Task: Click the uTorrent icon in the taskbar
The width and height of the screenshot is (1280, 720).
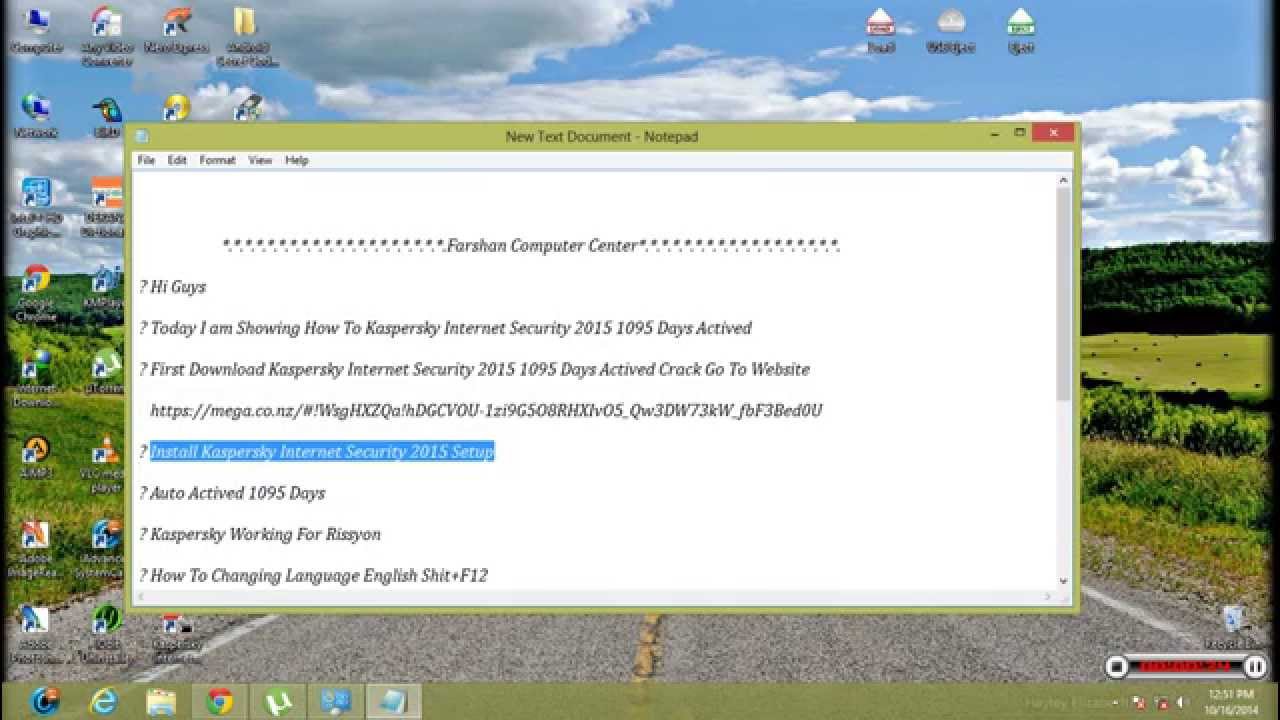Action: coord(277,701)
